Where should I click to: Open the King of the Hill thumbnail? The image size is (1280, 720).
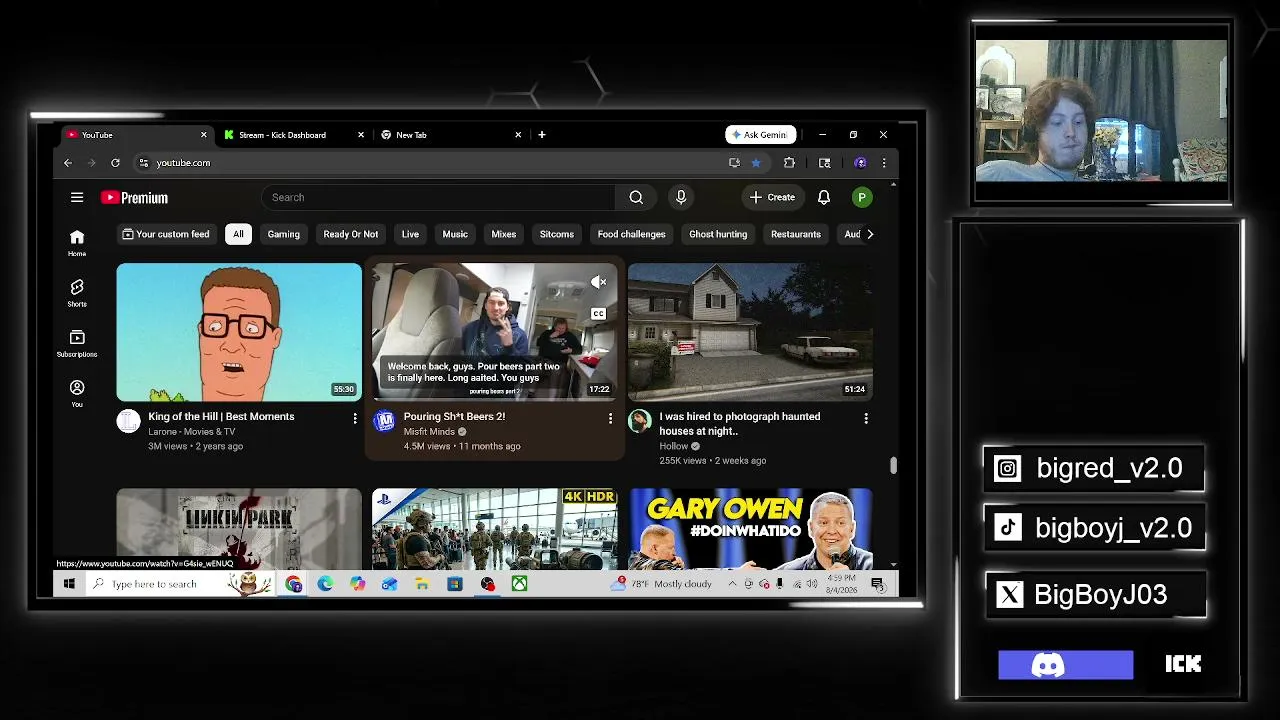239,332
